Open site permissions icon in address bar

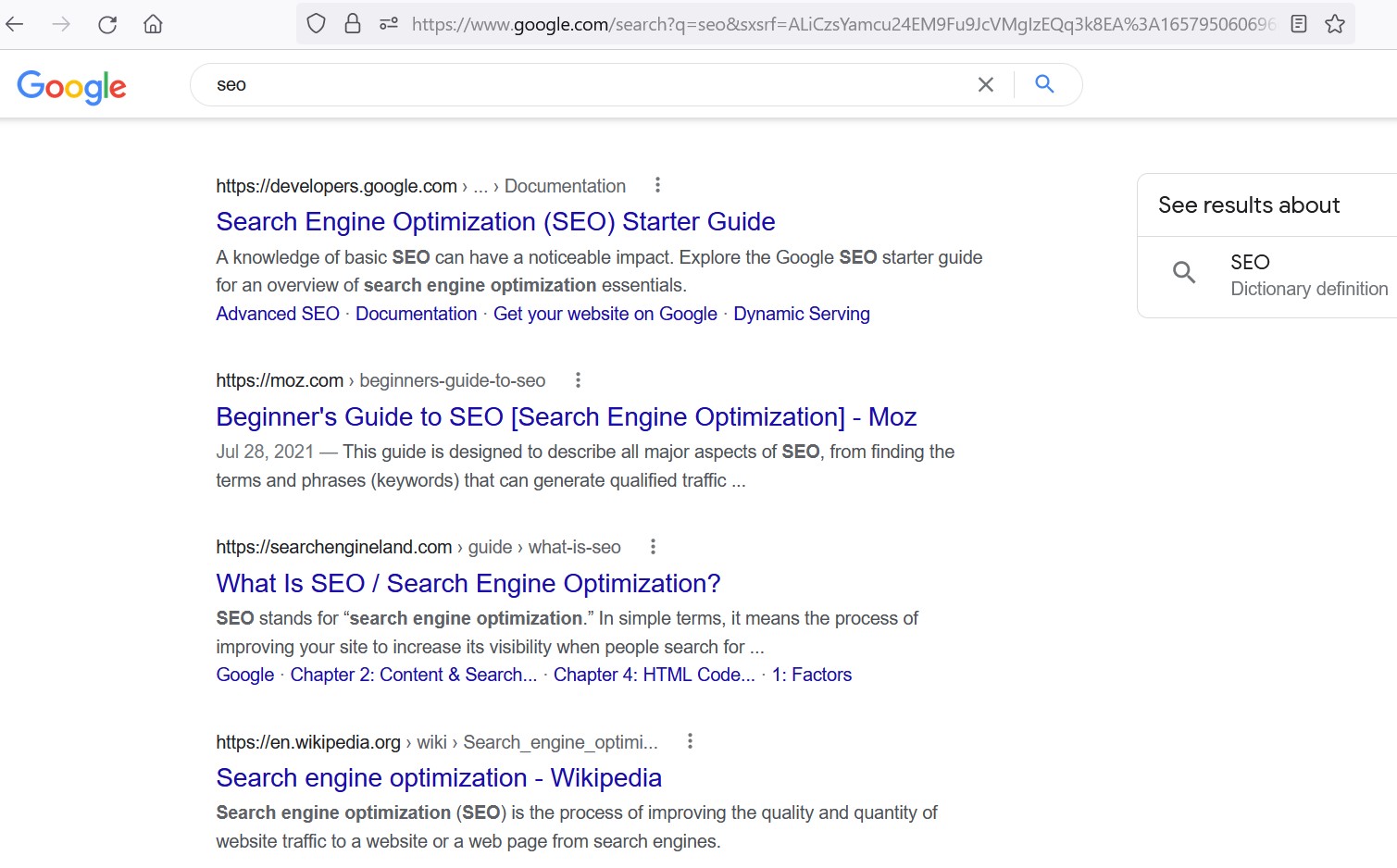click(x=389, y=24)
